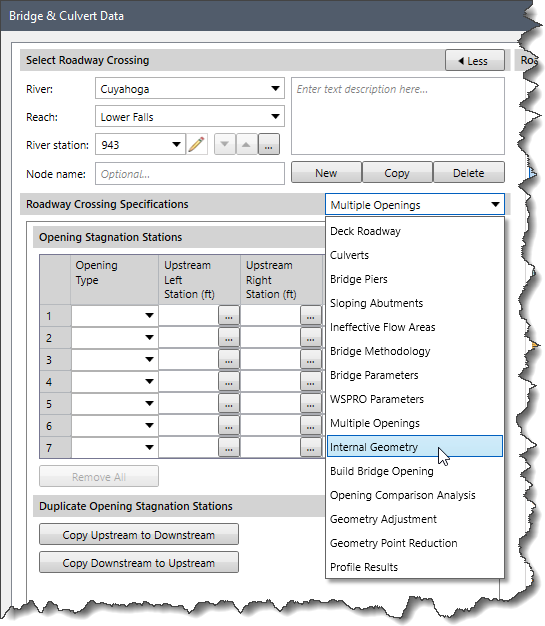The width and height of the screenshot is (545, 626).
Task: Open Opening Comparison Analysis option
Action: coord(415,495)
